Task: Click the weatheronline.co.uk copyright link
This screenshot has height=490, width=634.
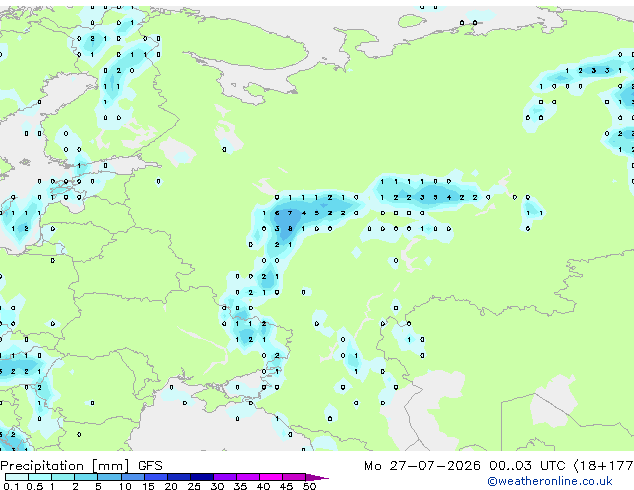Action: [x=549, y=481]
